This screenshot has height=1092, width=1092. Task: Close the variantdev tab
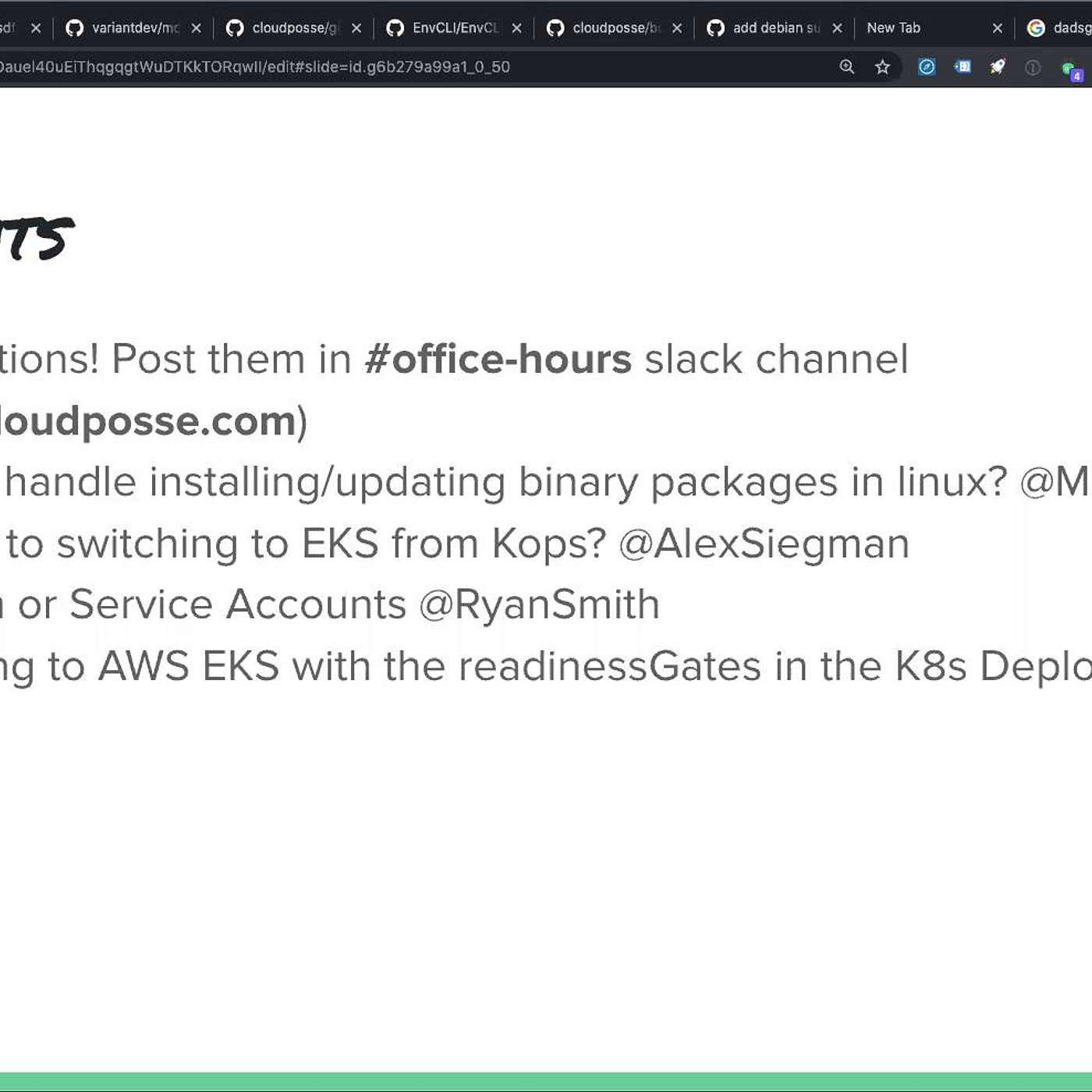(x=197, y=28)
